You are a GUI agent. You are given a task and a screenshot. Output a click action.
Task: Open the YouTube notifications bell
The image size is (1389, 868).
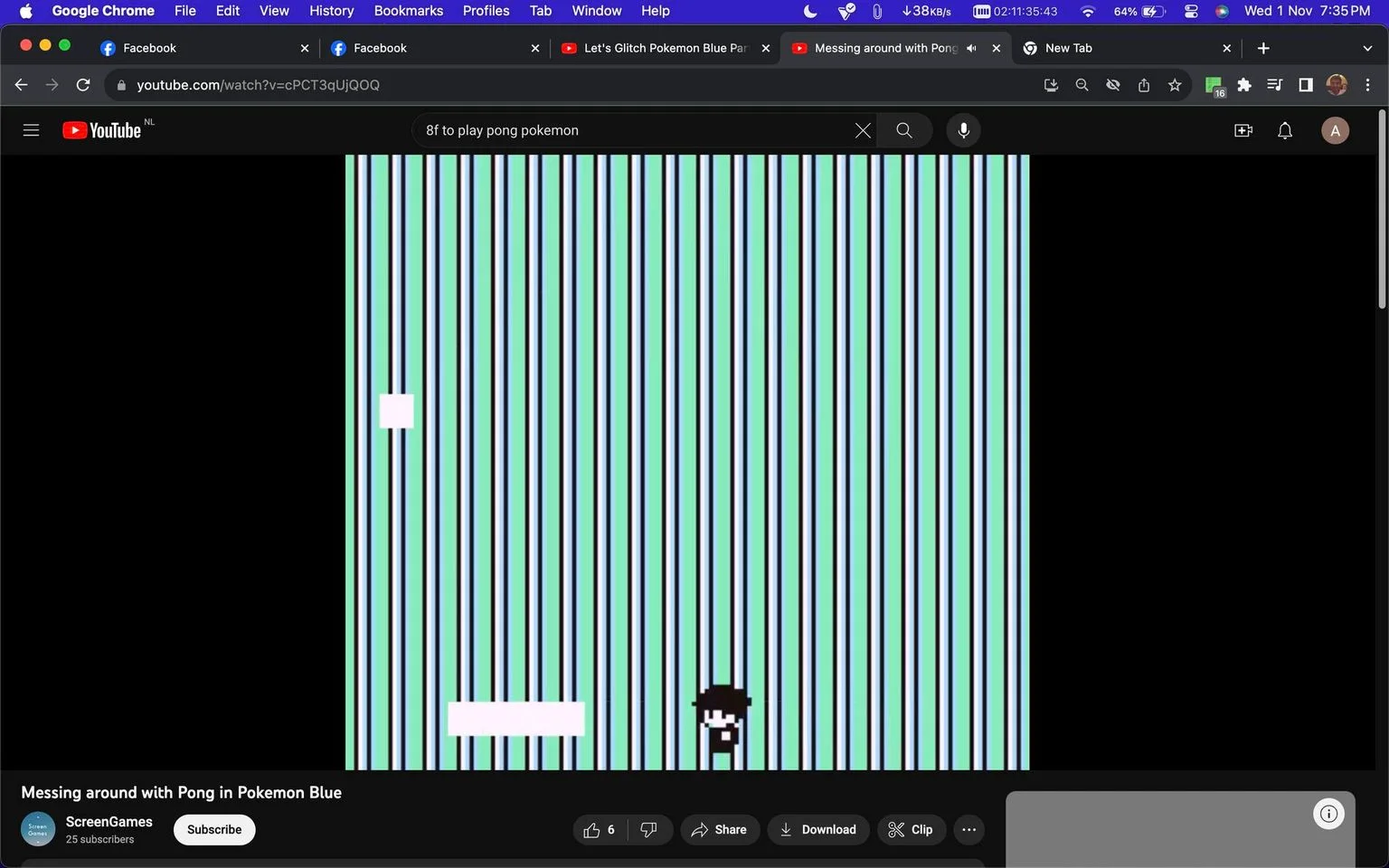tap(1285, 130)
